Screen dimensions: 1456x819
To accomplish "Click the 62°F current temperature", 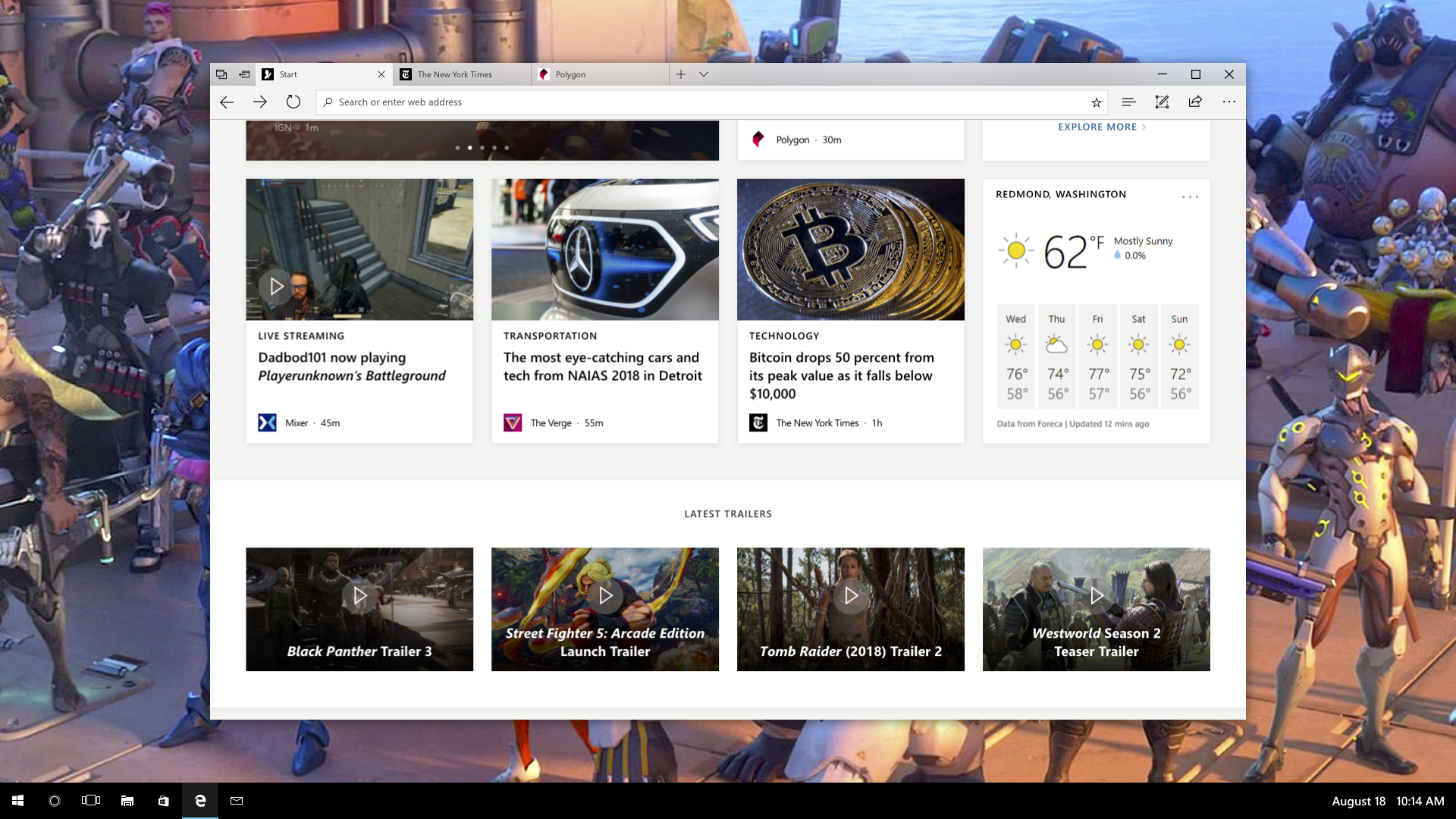I will coord(1073,252).
